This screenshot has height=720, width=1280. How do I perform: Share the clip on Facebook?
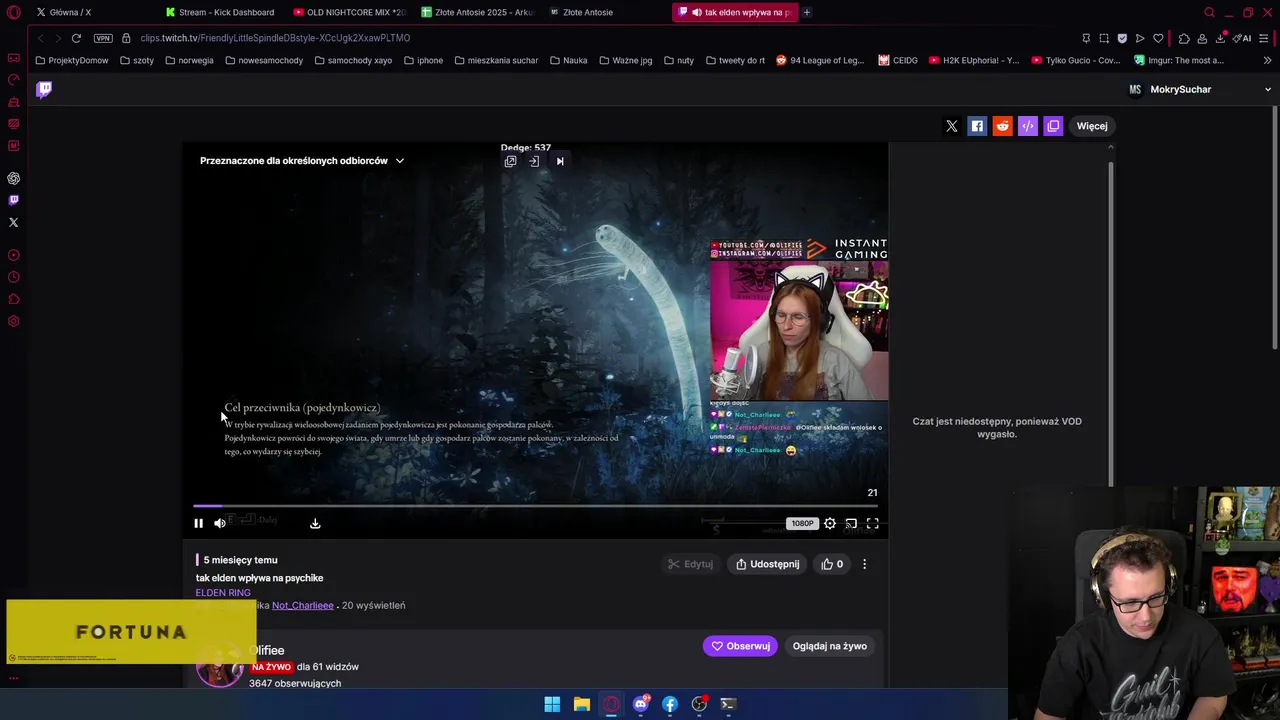[x=977, y=126]
